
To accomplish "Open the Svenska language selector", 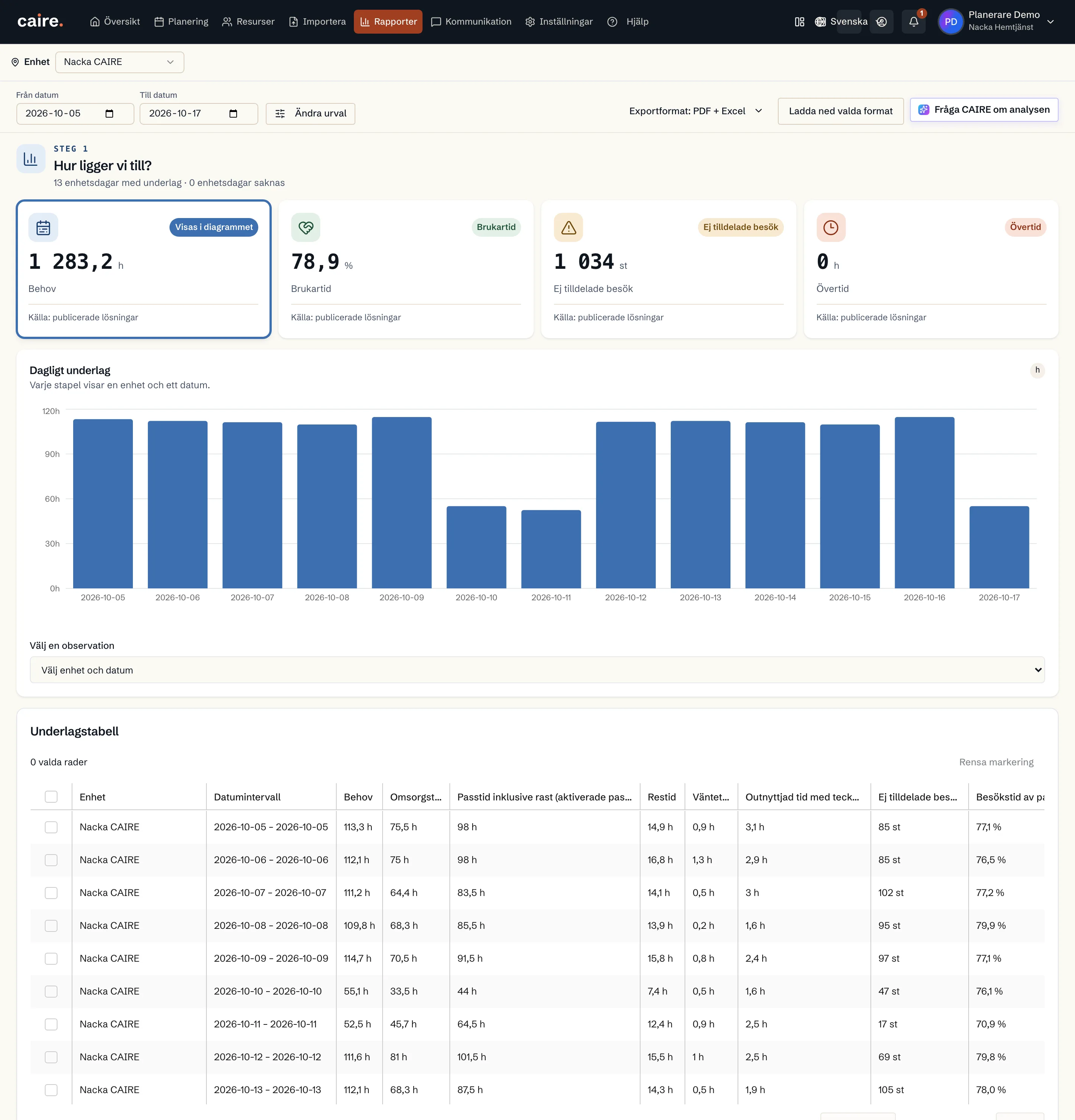I will (841, 22).
